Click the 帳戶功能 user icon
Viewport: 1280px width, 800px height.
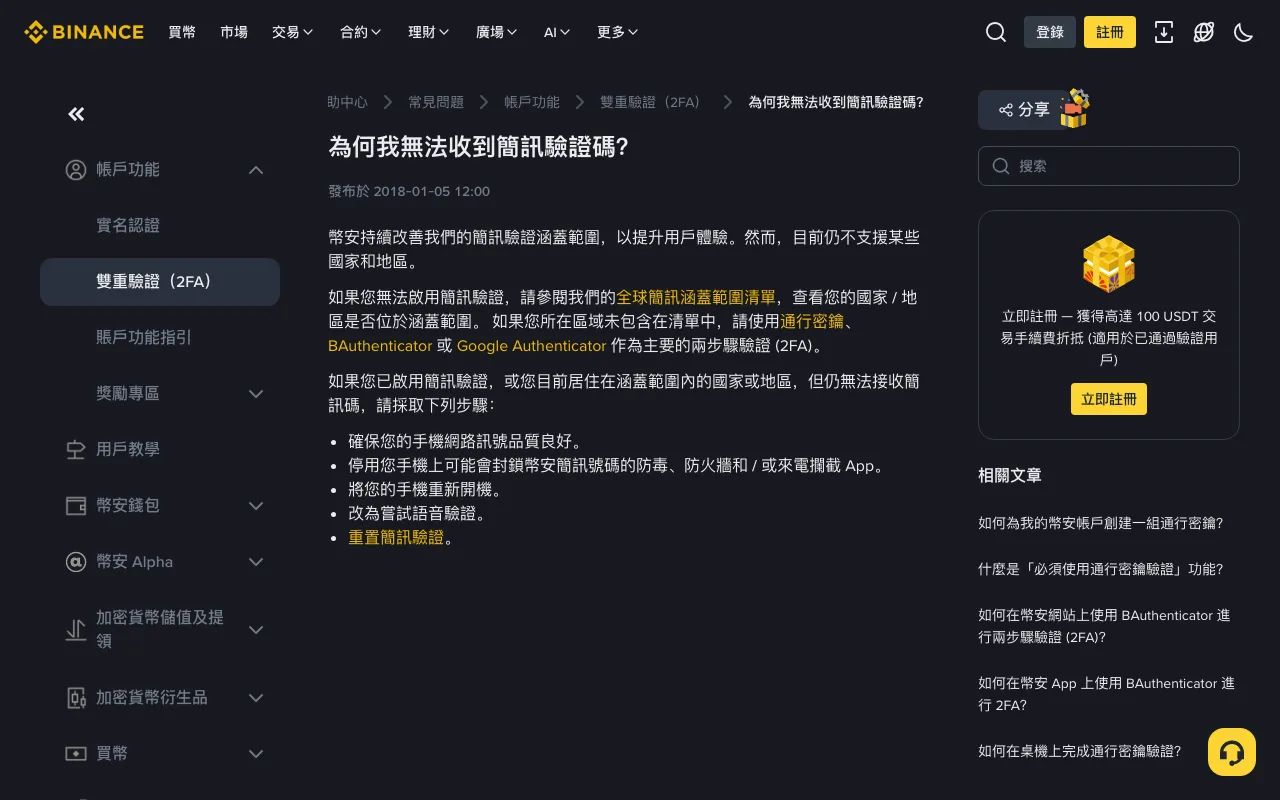(76, 170)
